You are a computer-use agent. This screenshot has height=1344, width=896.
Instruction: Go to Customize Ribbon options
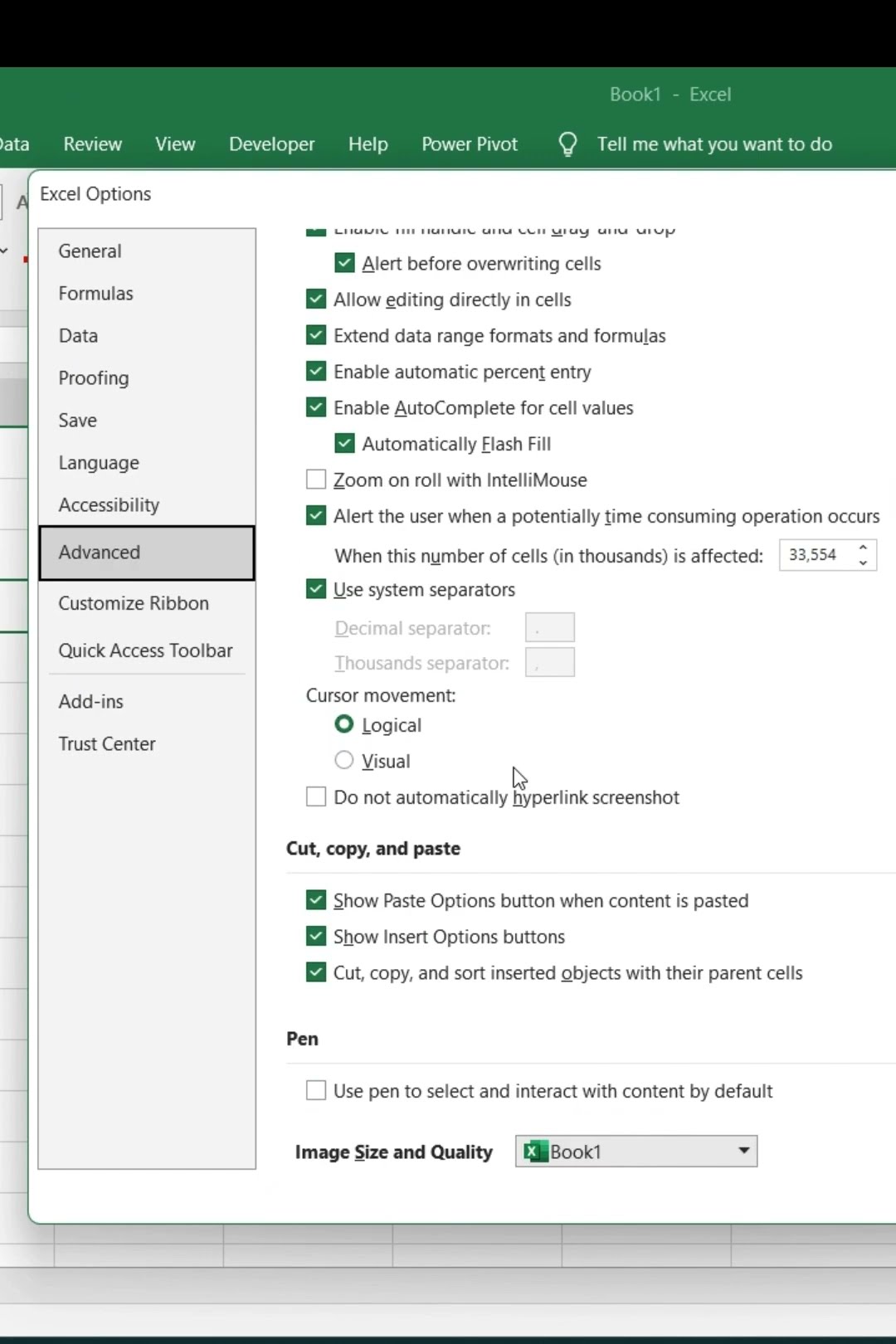point(134,603)
